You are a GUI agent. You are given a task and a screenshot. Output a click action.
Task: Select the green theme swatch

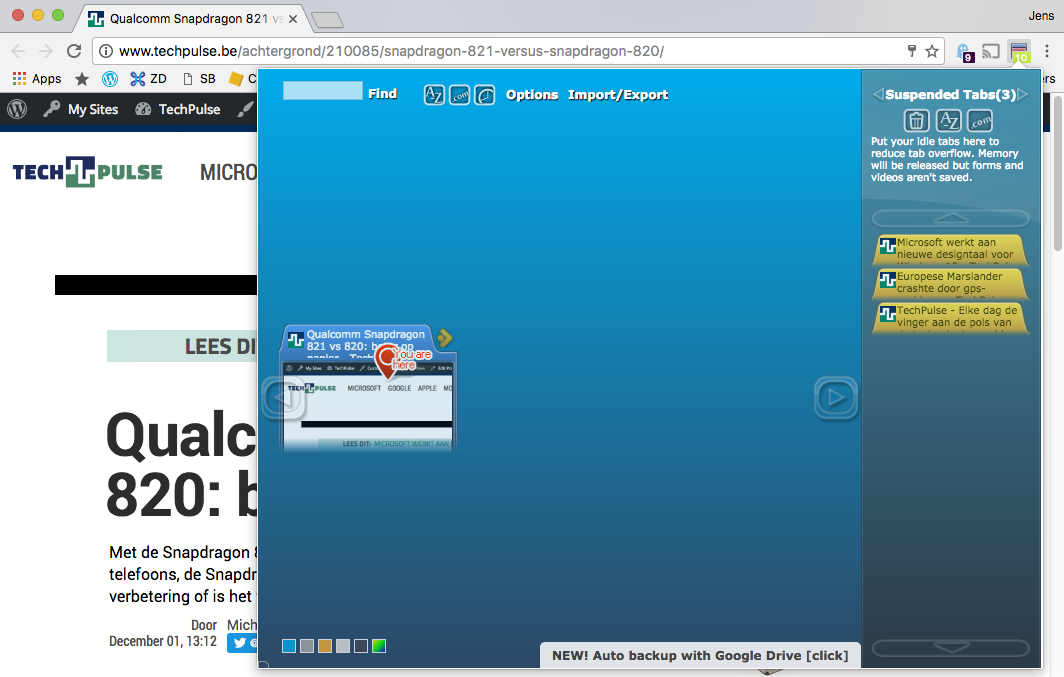(379, 646)
